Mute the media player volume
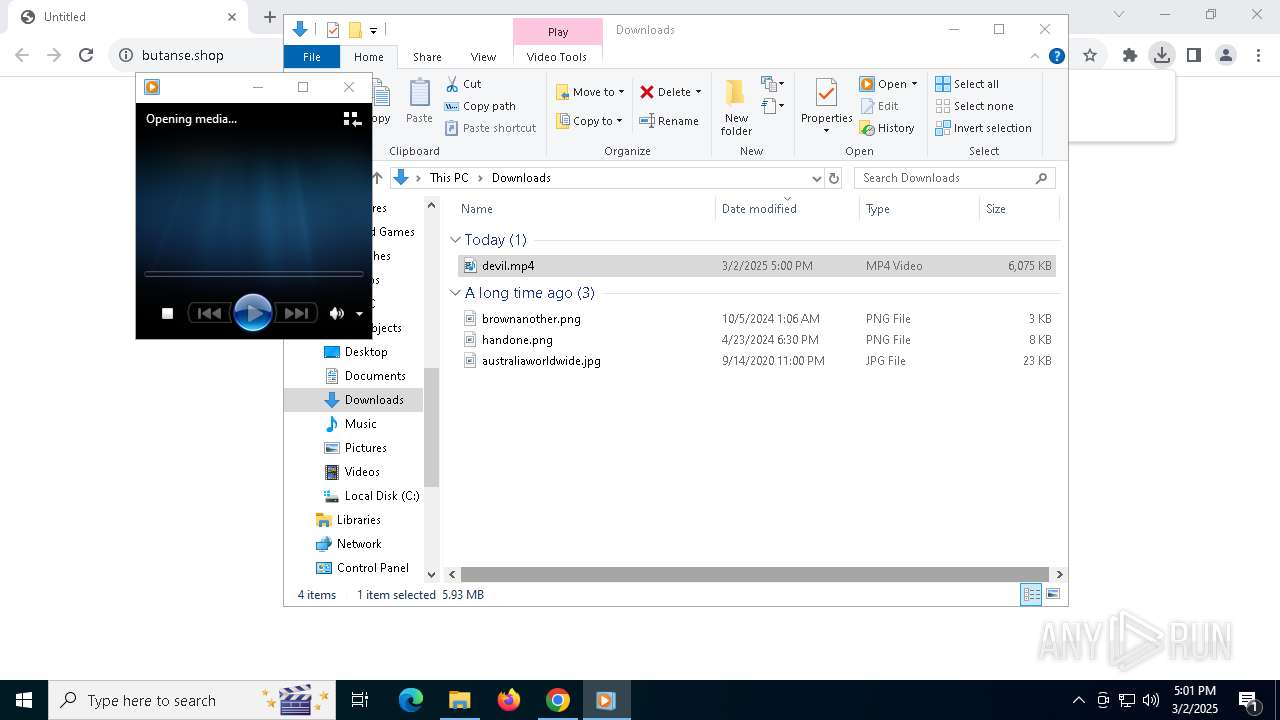Image resolution: width=1280 pixels, height=720 pixels. 337,313
